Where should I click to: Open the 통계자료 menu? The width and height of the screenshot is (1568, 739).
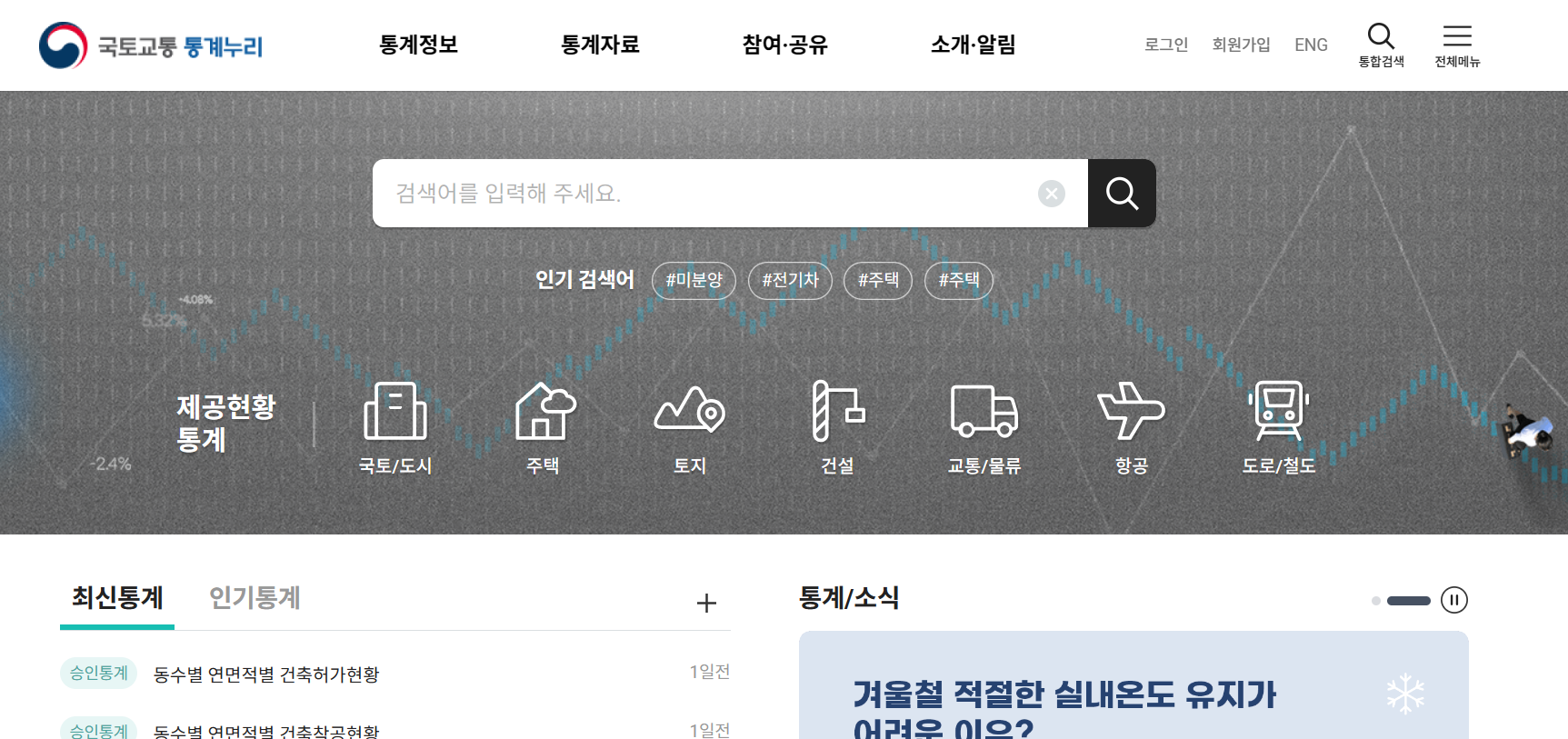(x=600, y=45)
